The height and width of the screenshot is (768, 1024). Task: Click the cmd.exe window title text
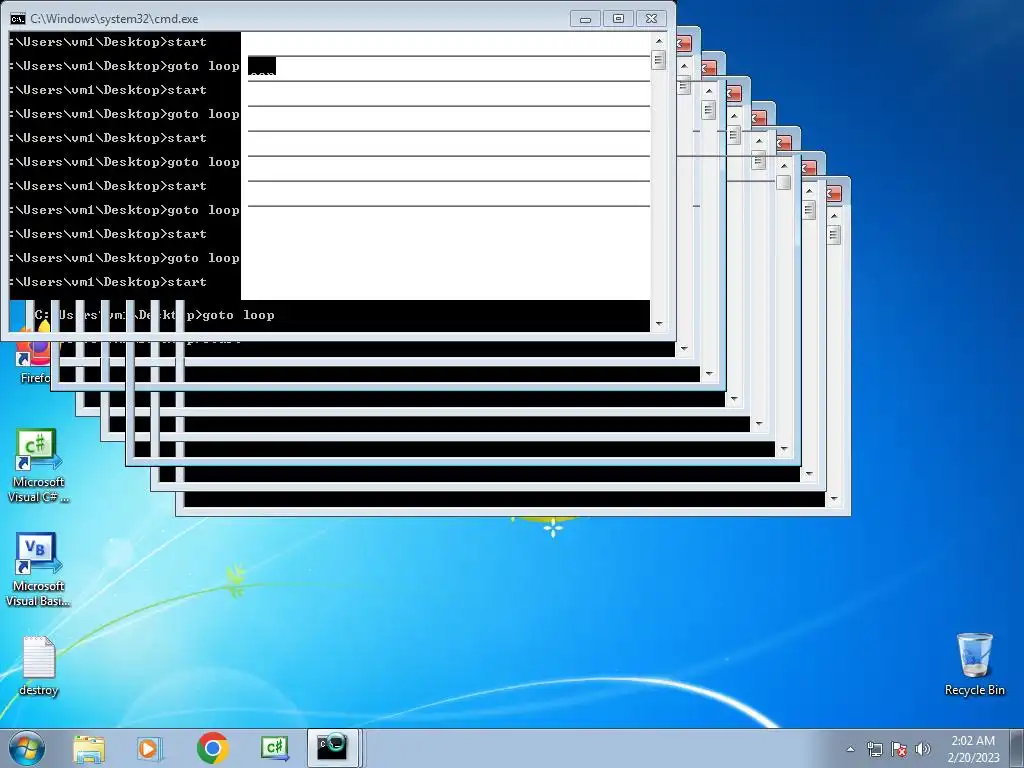tap(114, 19)
